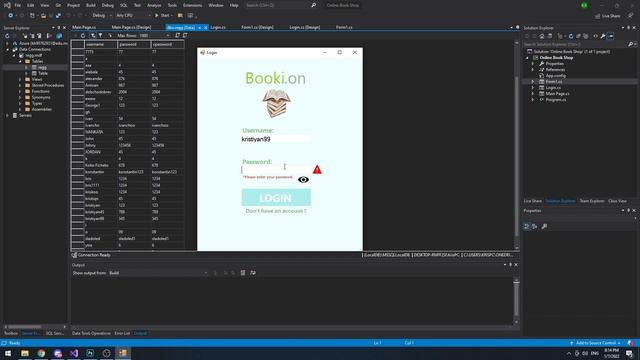Switch to Class View tab
The height and width of the screenshot is (360, 640).
pyautogui.click(x=617, y=201)
